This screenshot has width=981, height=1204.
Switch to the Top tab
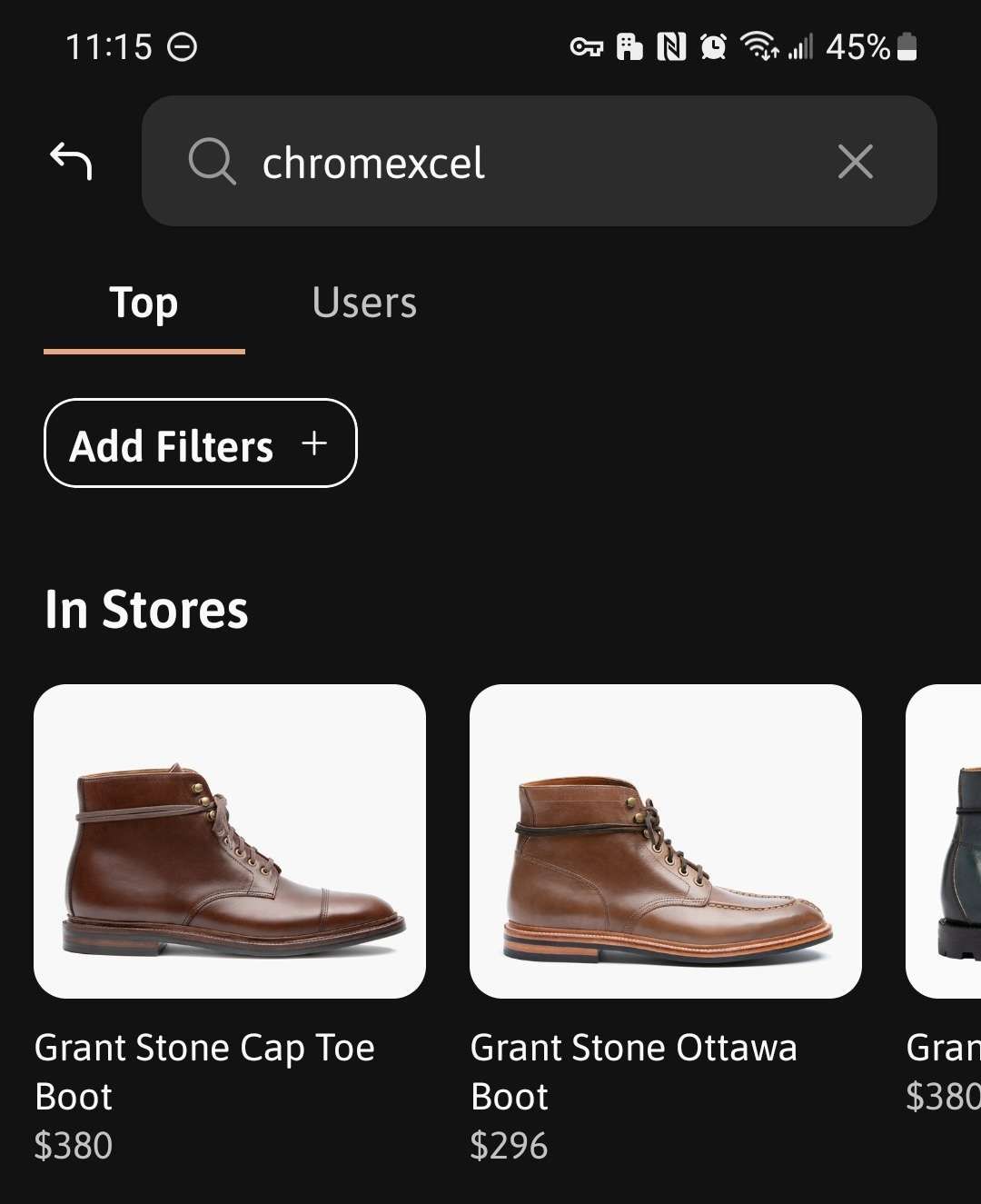tap(144, 303)
